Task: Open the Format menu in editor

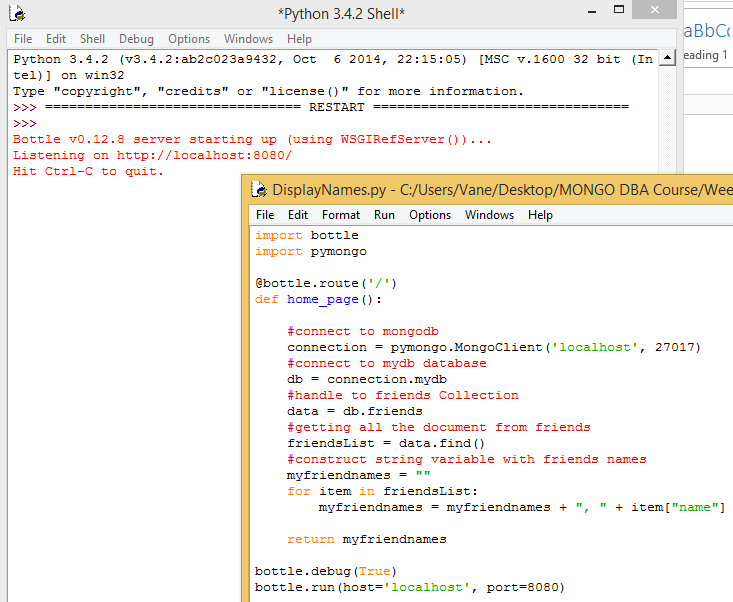Action: click(341, 215)
